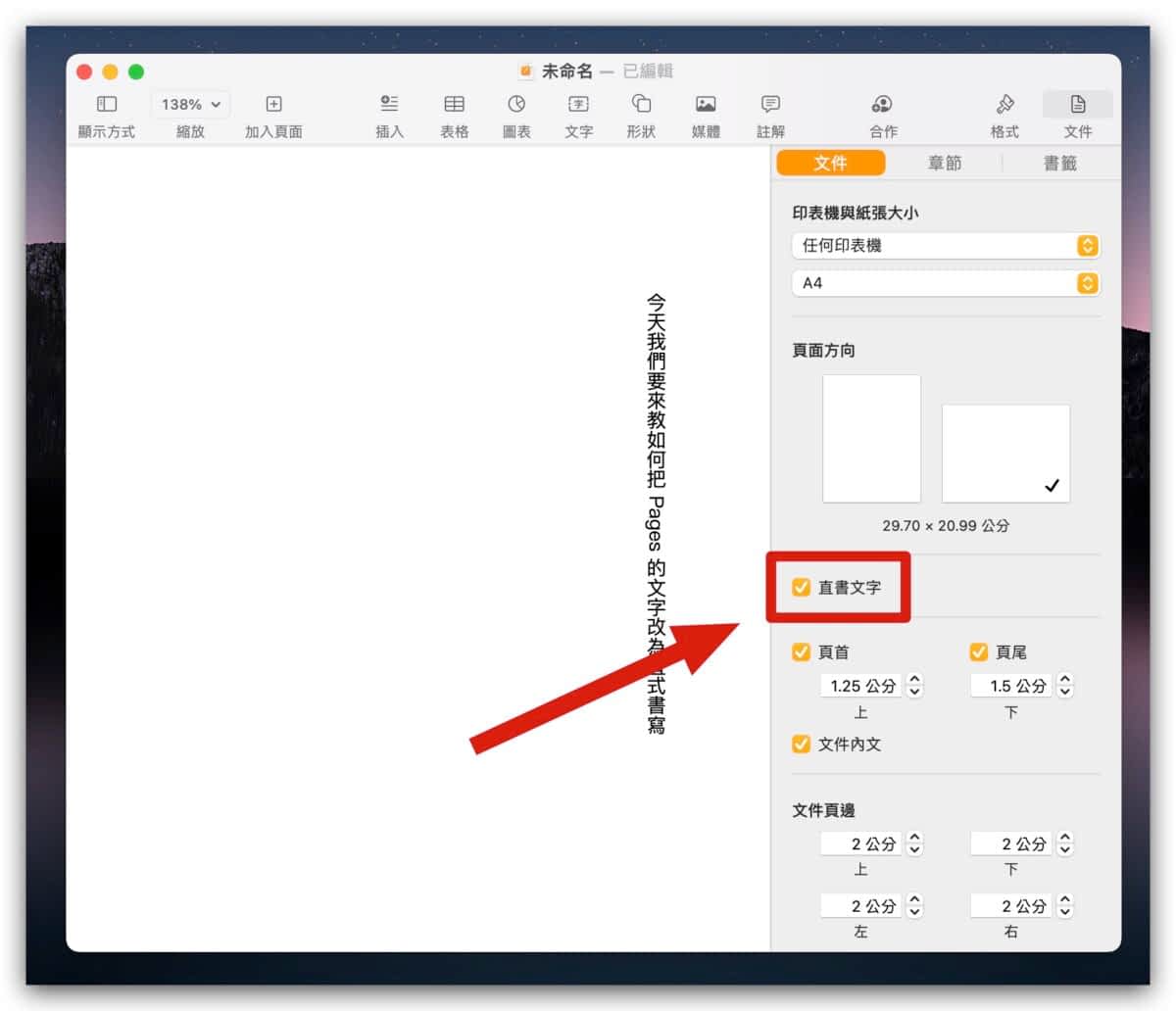The height and width of the screenshot is (1011, 1176).
Task: Disable the 頁首 header checkbox
Action: tap(802, 652)
